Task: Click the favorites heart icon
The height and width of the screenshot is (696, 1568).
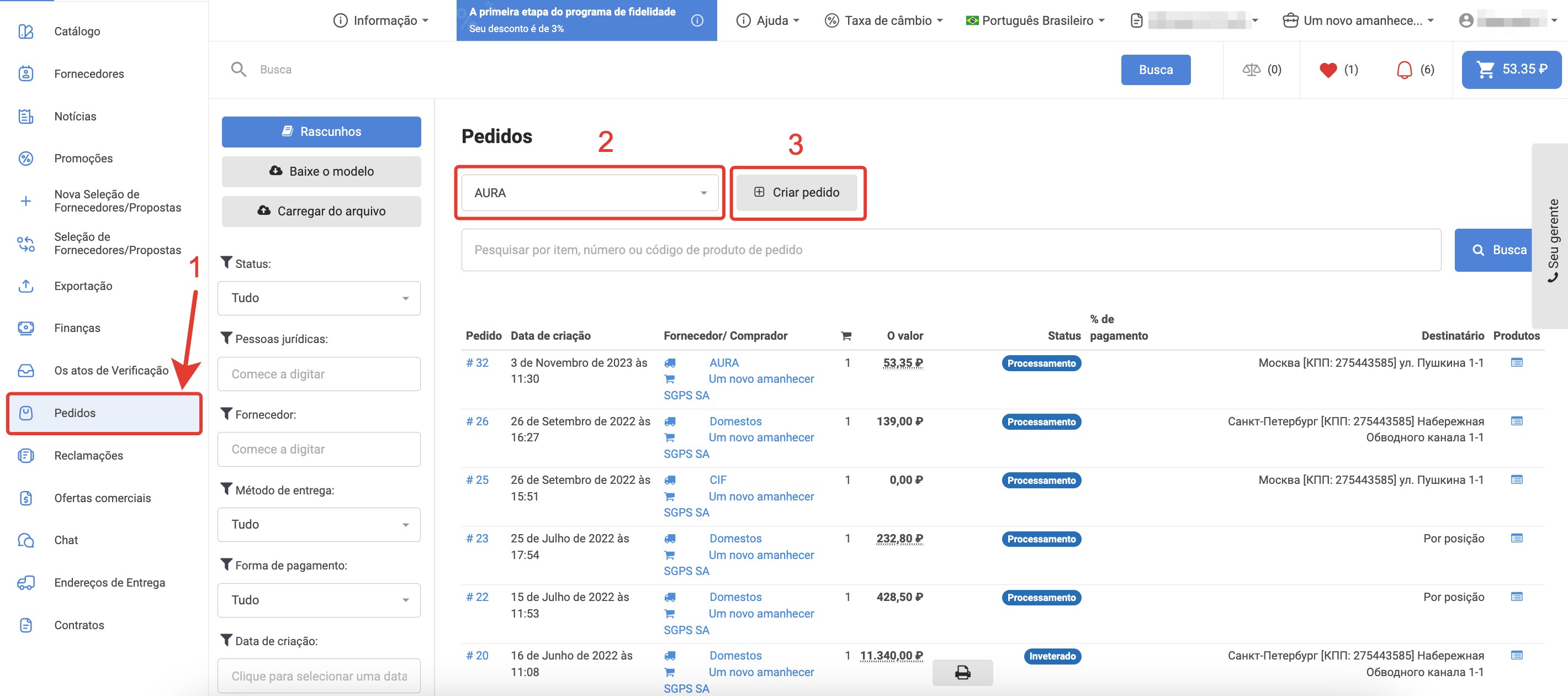Action: point(1328,70)
